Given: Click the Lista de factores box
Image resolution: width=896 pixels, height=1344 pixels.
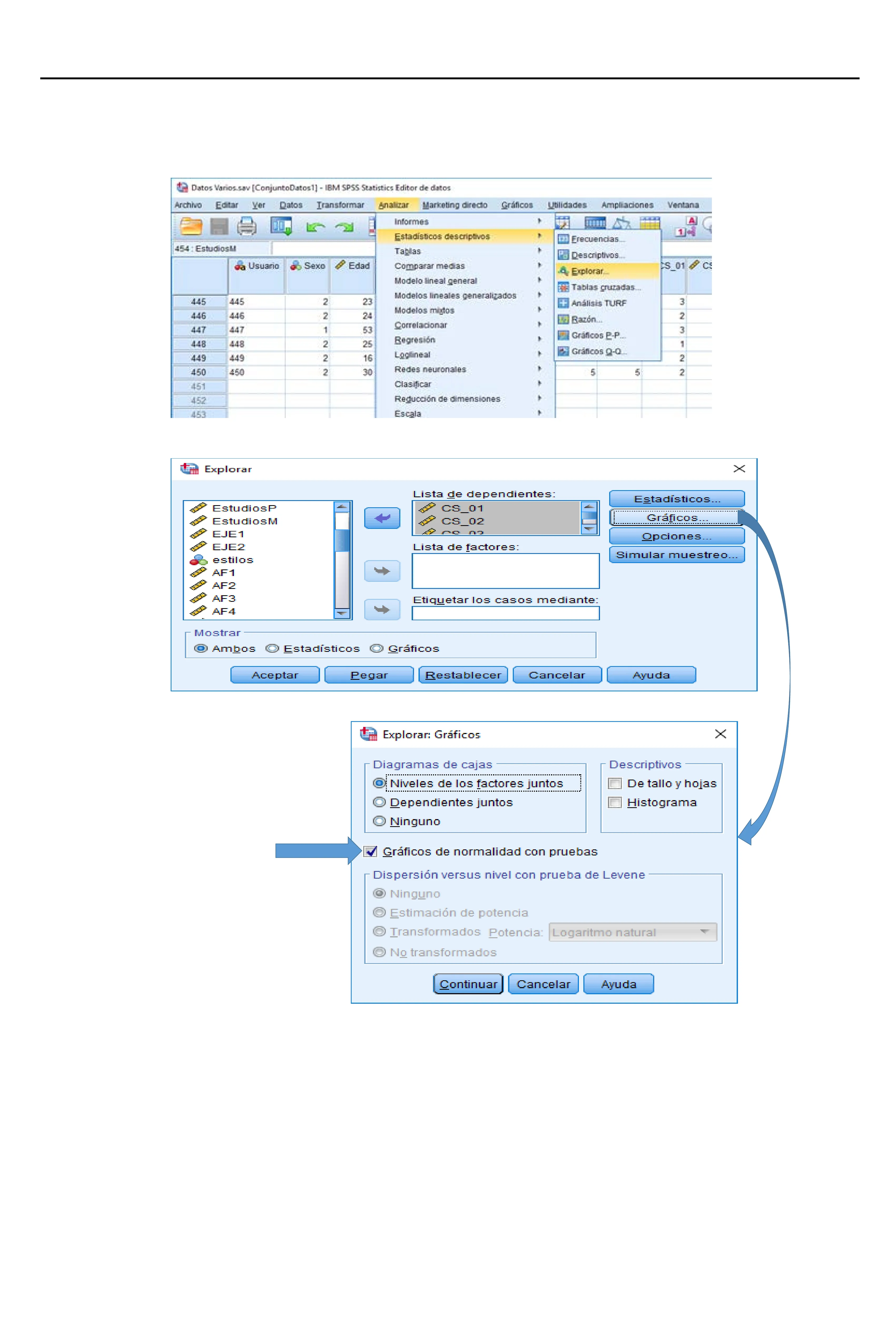Looking at the screenshot, I should coord(505,571).
